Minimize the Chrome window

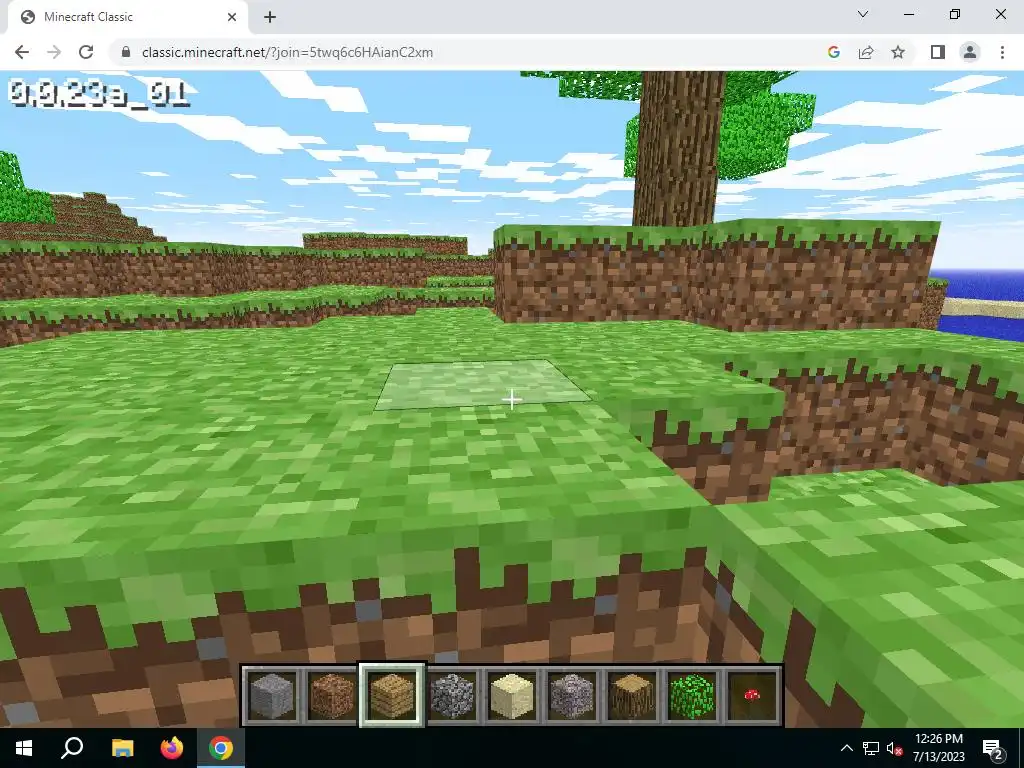(909, 14)
